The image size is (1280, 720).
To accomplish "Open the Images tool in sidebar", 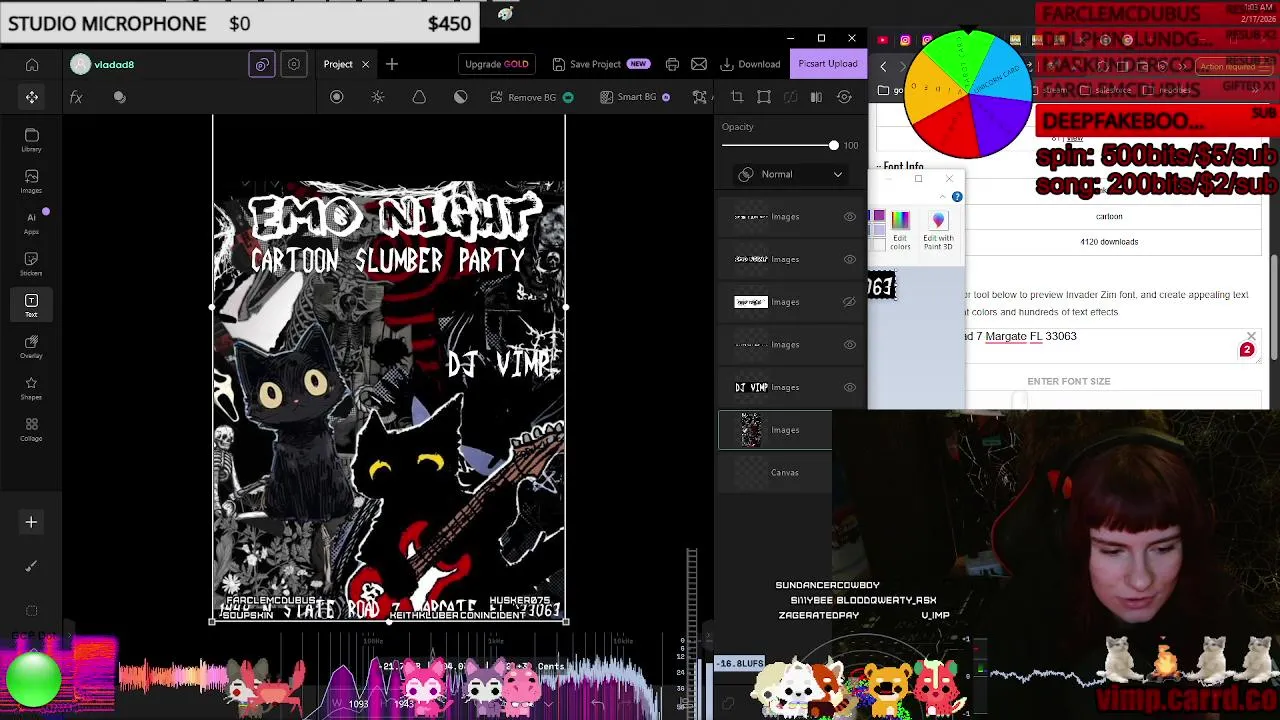I will tap(31, 181).
